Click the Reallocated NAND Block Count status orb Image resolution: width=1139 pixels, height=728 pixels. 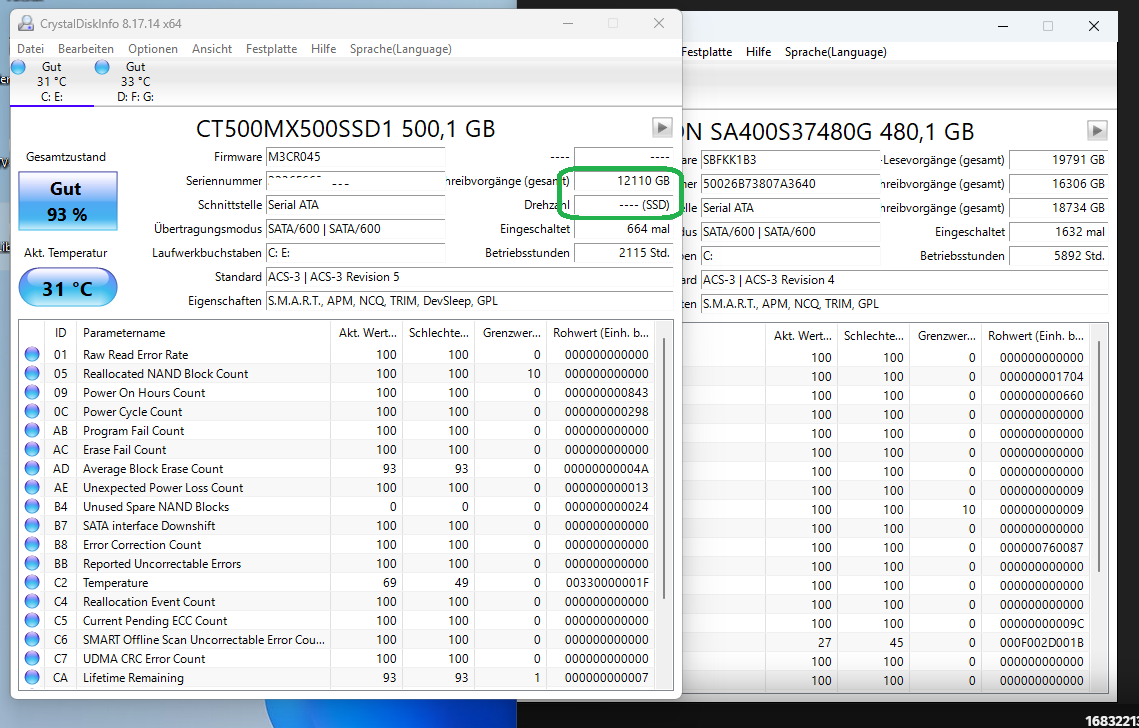(32, 373)
